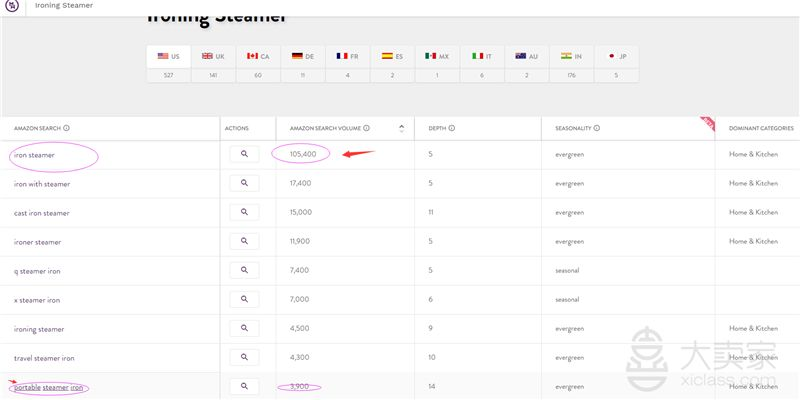Select keyword 'travel steamer iron'

point(44,359)
